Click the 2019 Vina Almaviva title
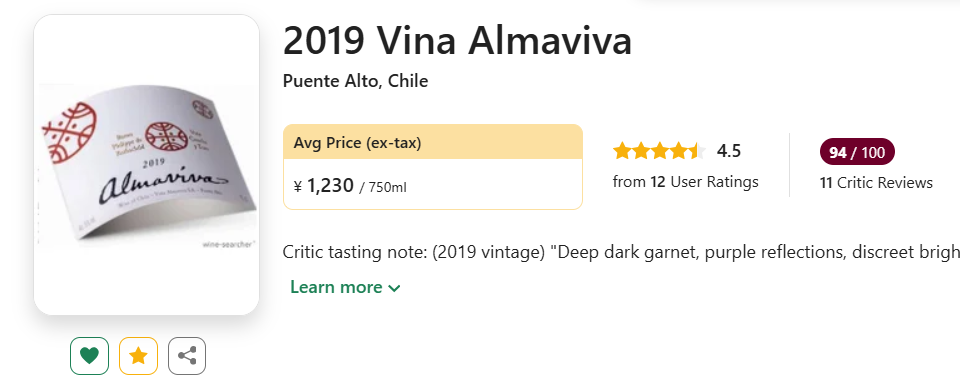 [457, 41]
